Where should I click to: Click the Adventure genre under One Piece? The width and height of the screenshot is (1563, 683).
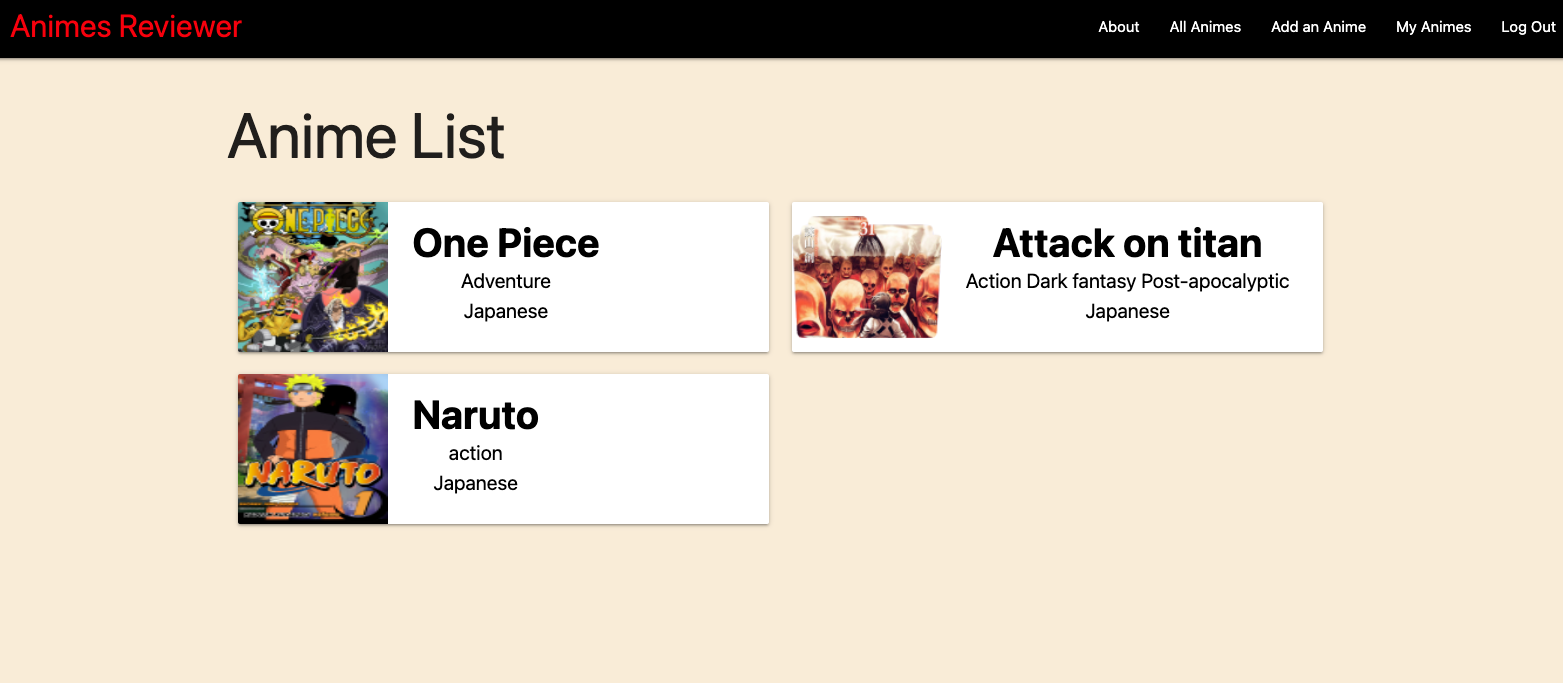505,281
